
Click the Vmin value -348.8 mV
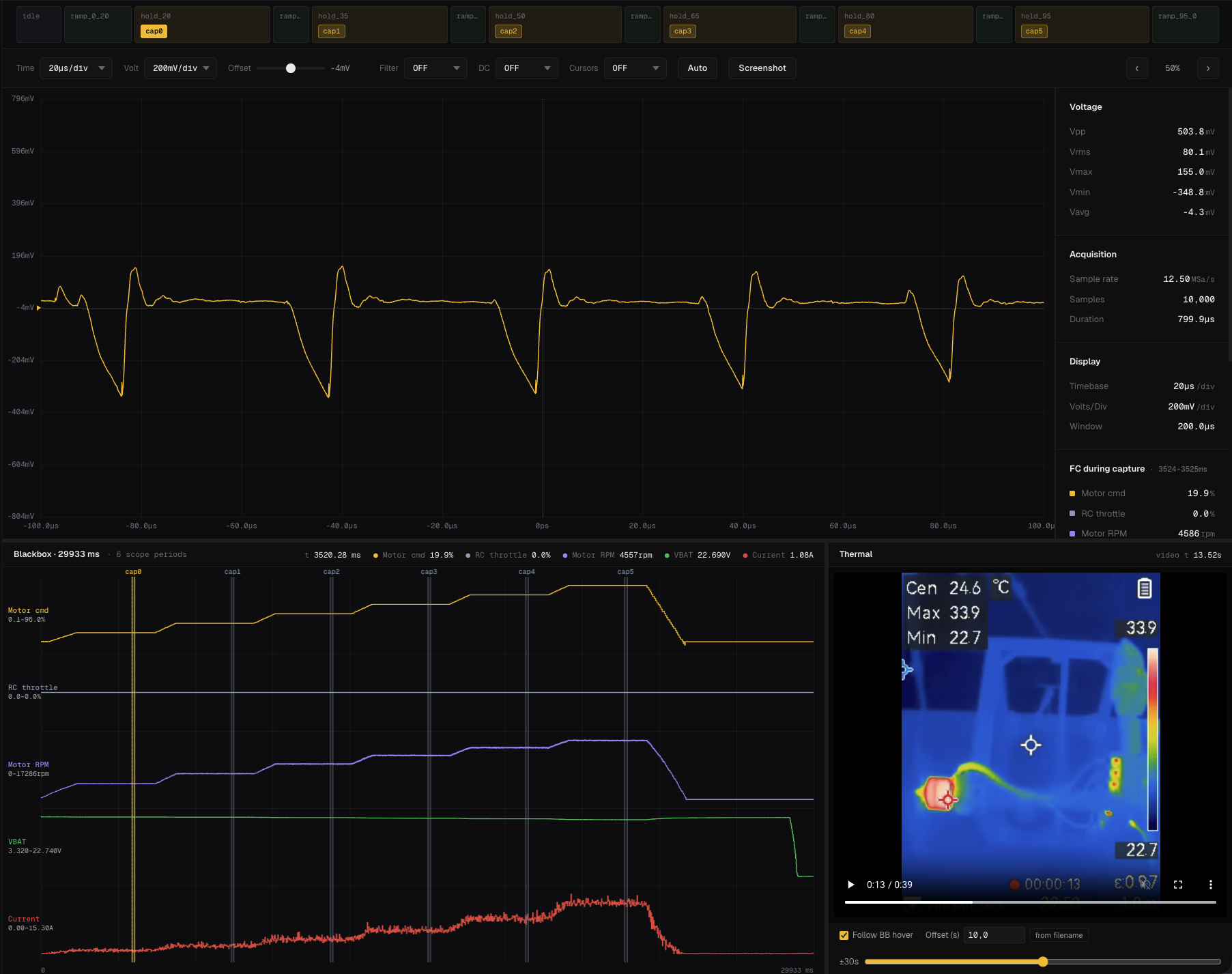1194,192
